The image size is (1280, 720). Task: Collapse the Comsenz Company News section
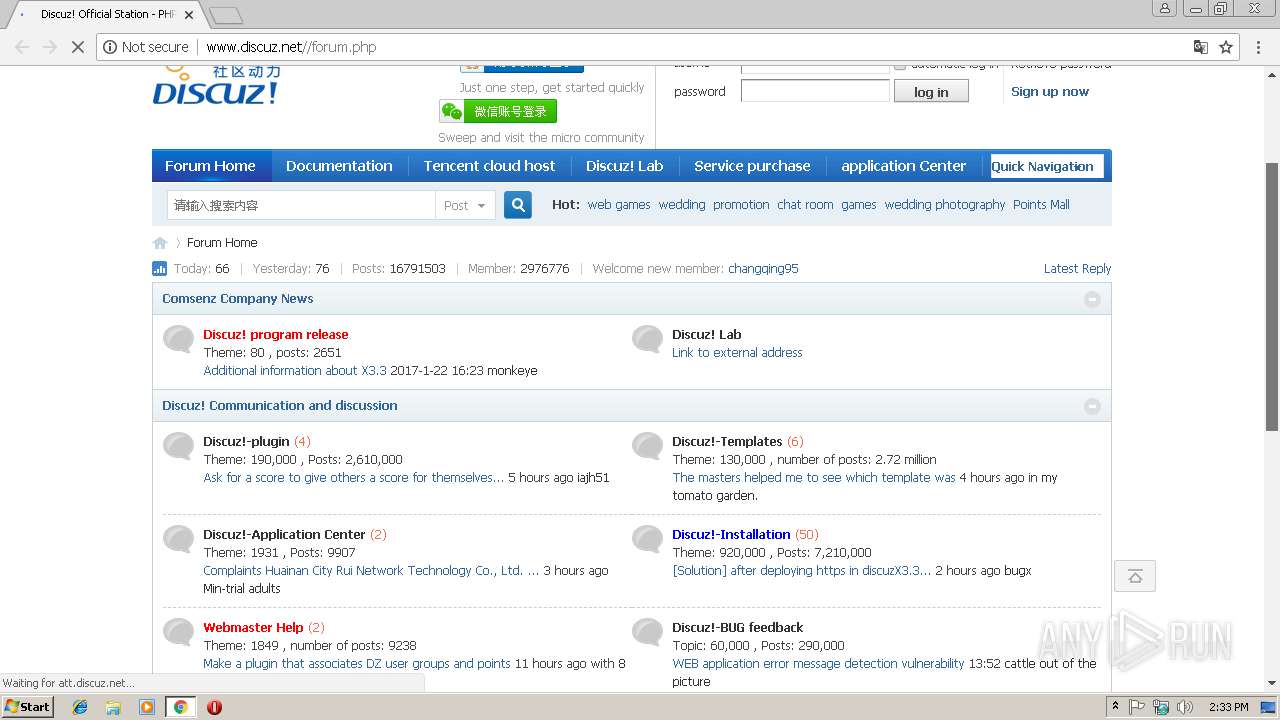(x=1092, y=299)
